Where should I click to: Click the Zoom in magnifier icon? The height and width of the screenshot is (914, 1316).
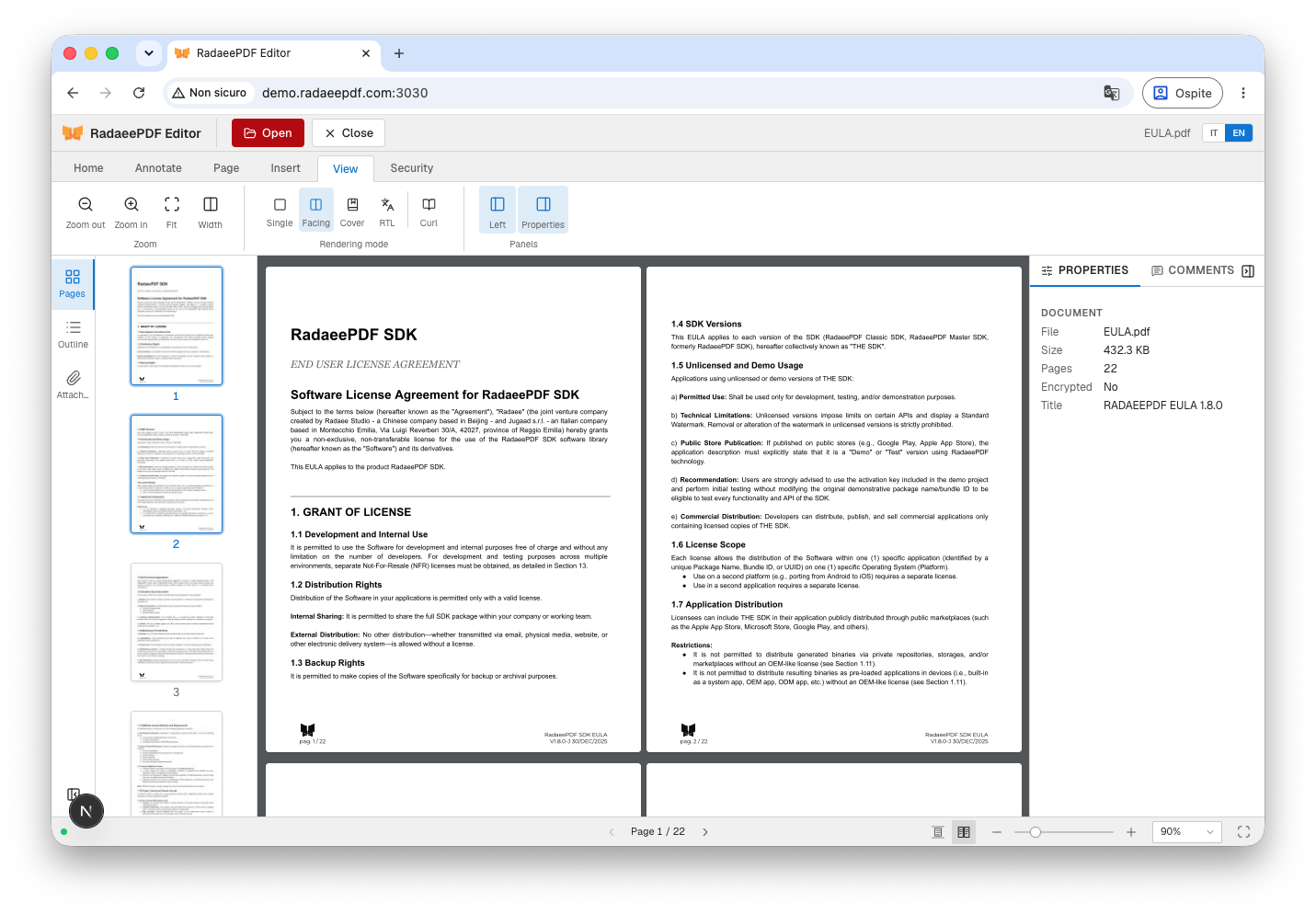click(132, 204)
